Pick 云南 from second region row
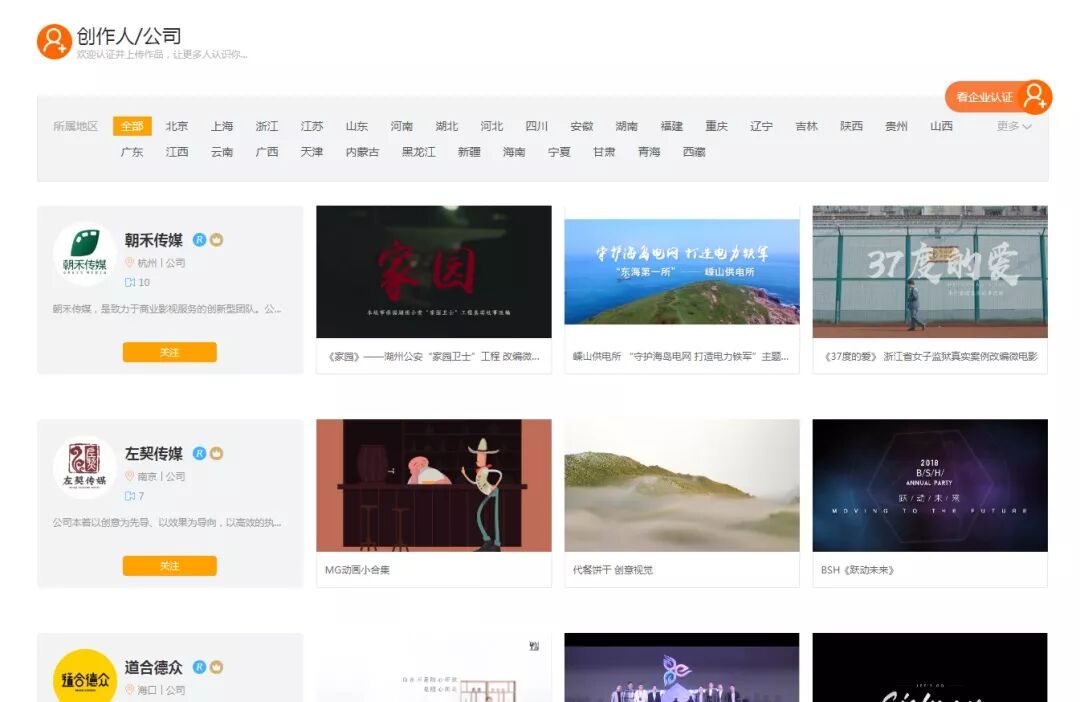 tap(222, 152)
